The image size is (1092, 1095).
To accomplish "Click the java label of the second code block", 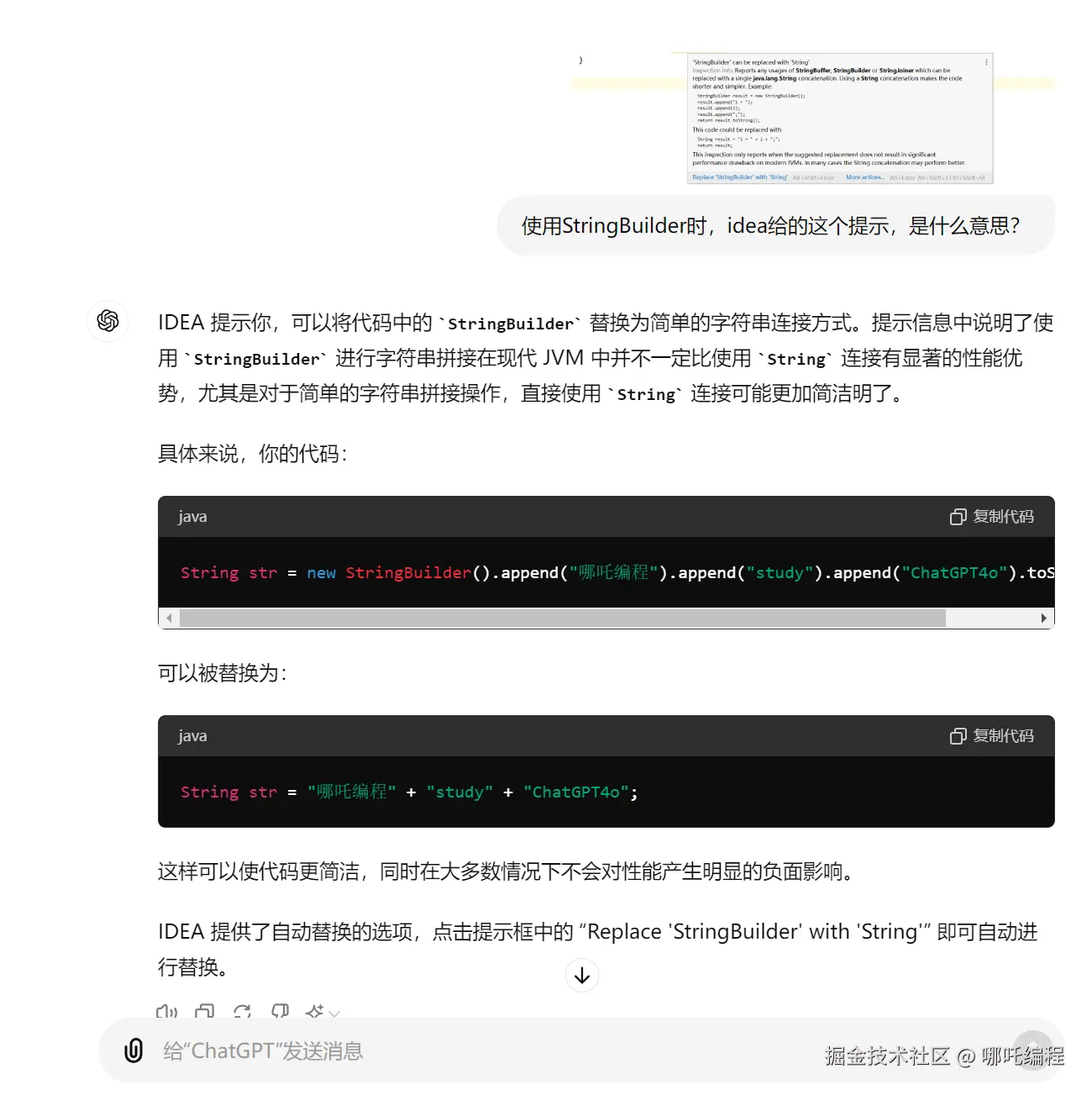I will coord(192,736).
